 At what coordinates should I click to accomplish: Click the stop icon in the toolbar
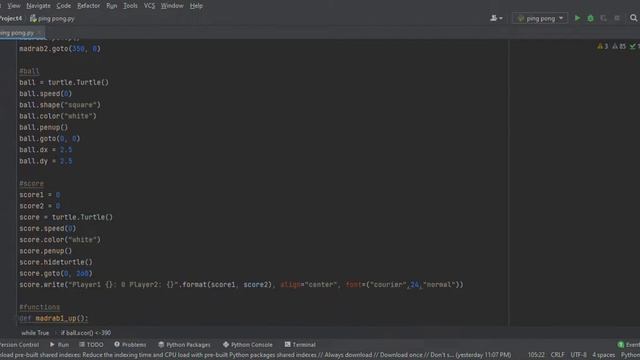tap(617, 18)
